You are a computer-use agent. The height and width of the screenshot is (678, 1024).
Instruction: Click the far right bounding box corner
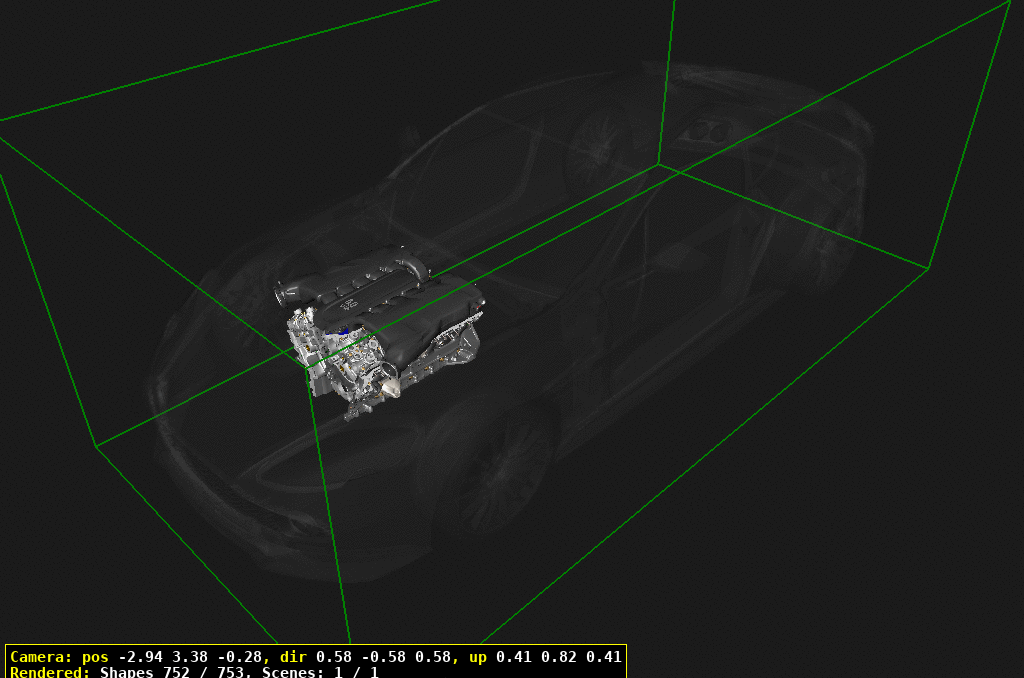(929, 268)
